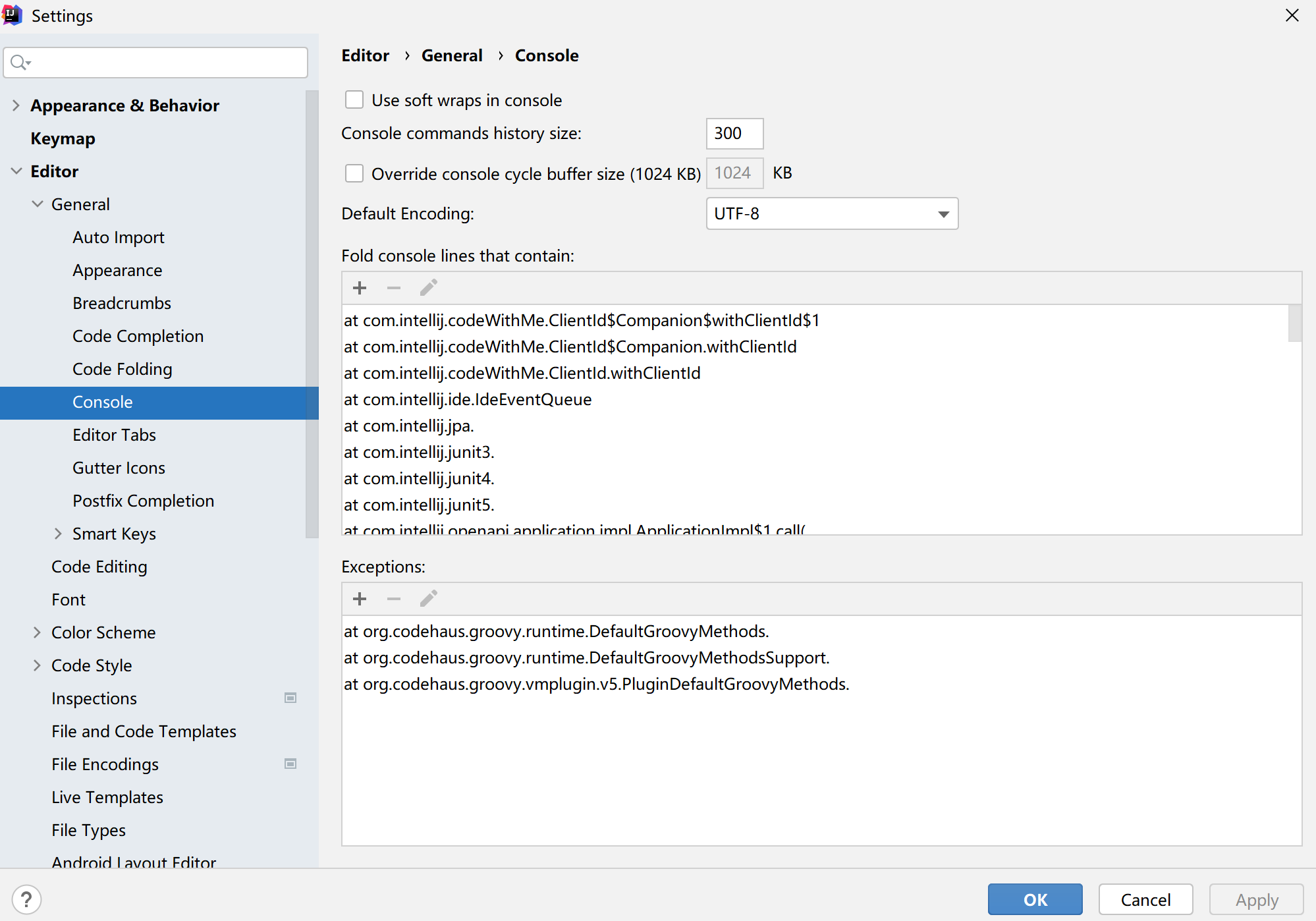Image resolution: width=1316 pixels, height=921 pixels.
Task: Add a new entry to Exceptions list
Action: (x=360, y=599)
